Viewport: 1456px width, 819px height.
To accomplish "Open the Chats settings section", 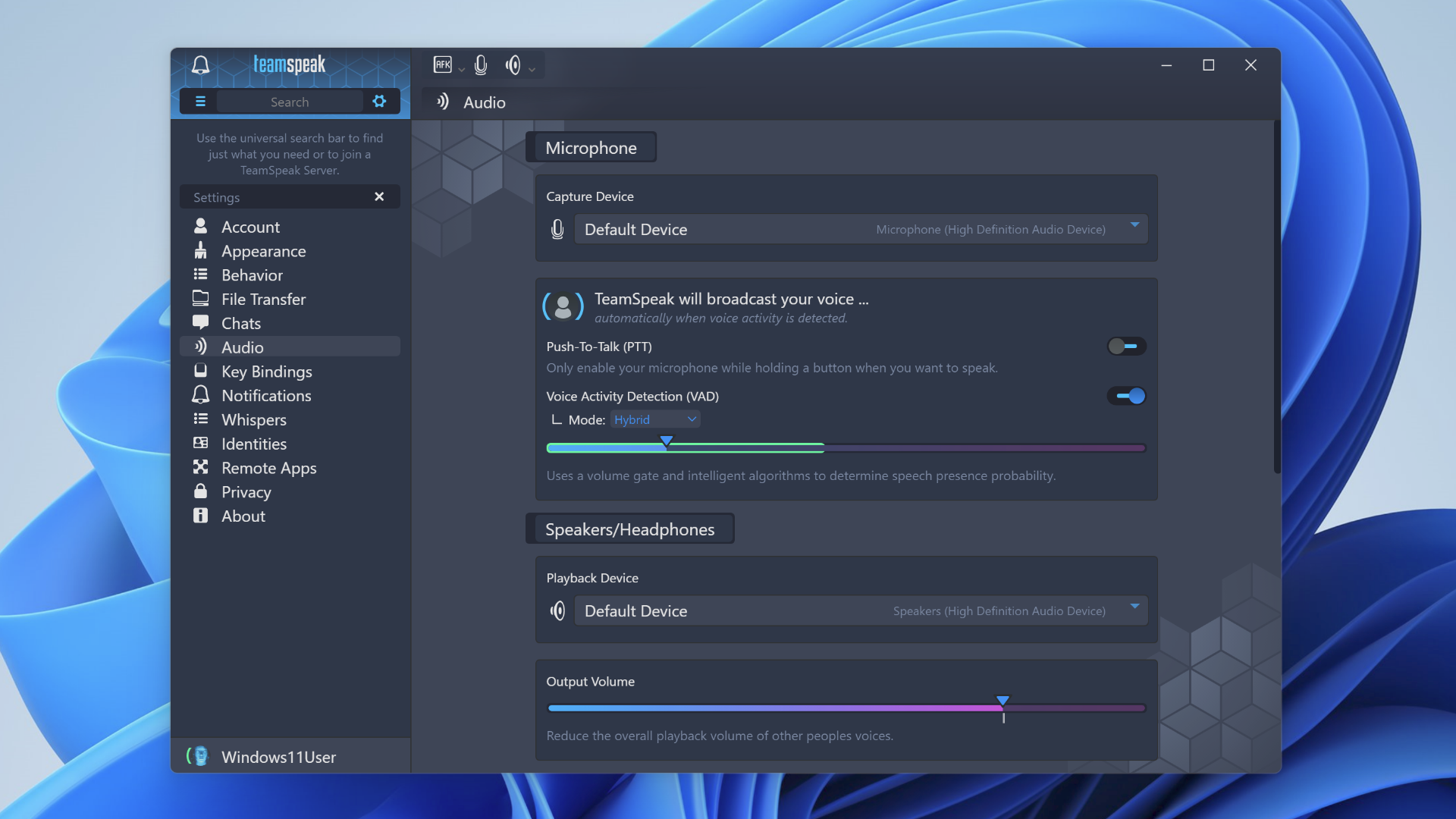I will [241, 323].
